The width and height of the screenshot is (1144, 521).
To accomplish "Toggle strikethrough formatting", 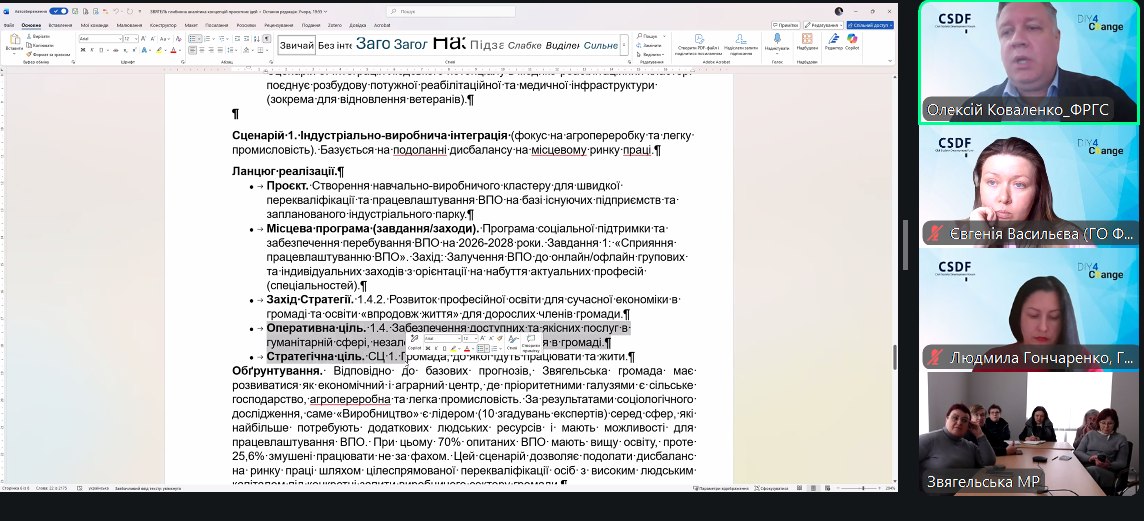I will tap(115, 50).
